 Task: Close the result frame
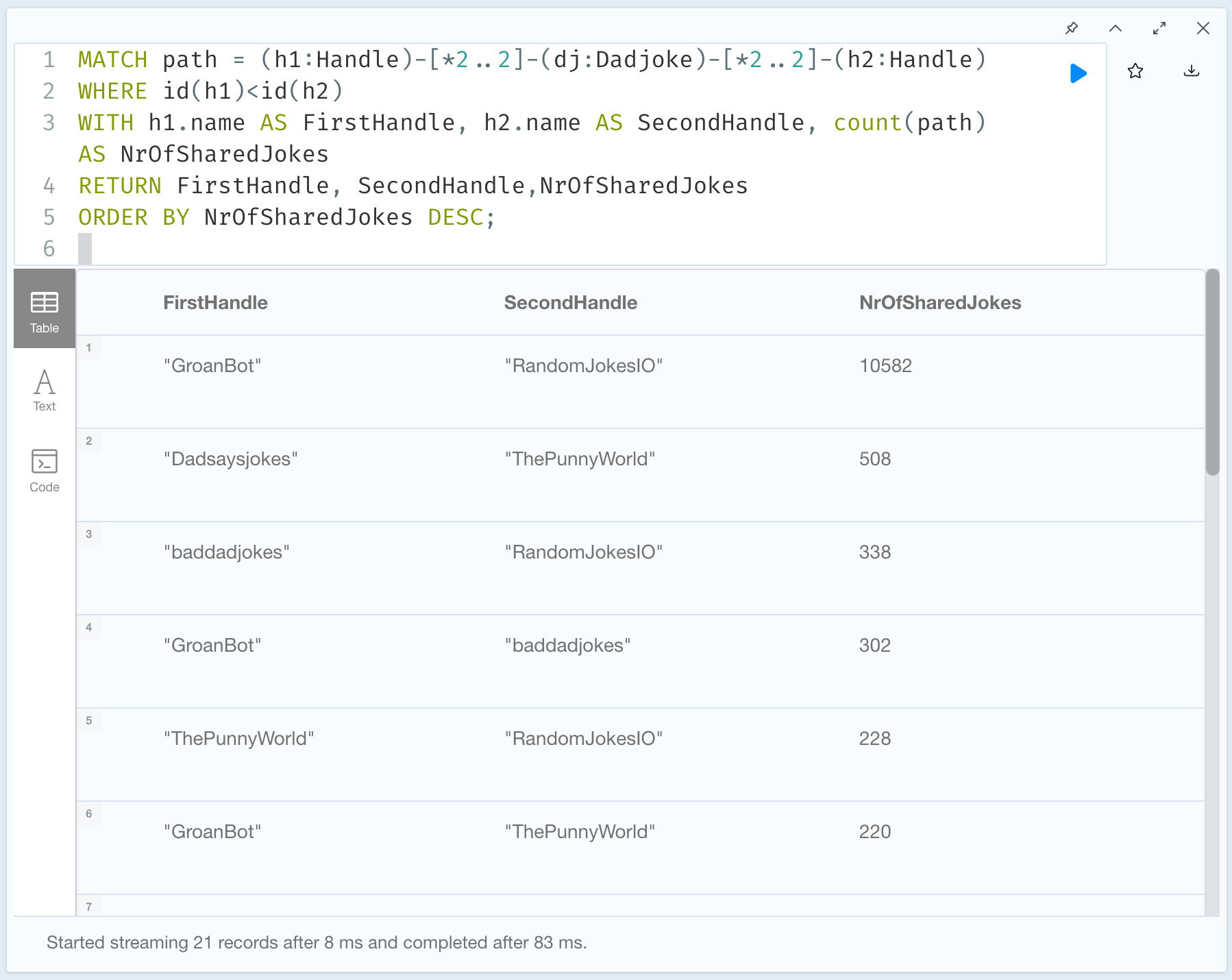[1203, 28]
